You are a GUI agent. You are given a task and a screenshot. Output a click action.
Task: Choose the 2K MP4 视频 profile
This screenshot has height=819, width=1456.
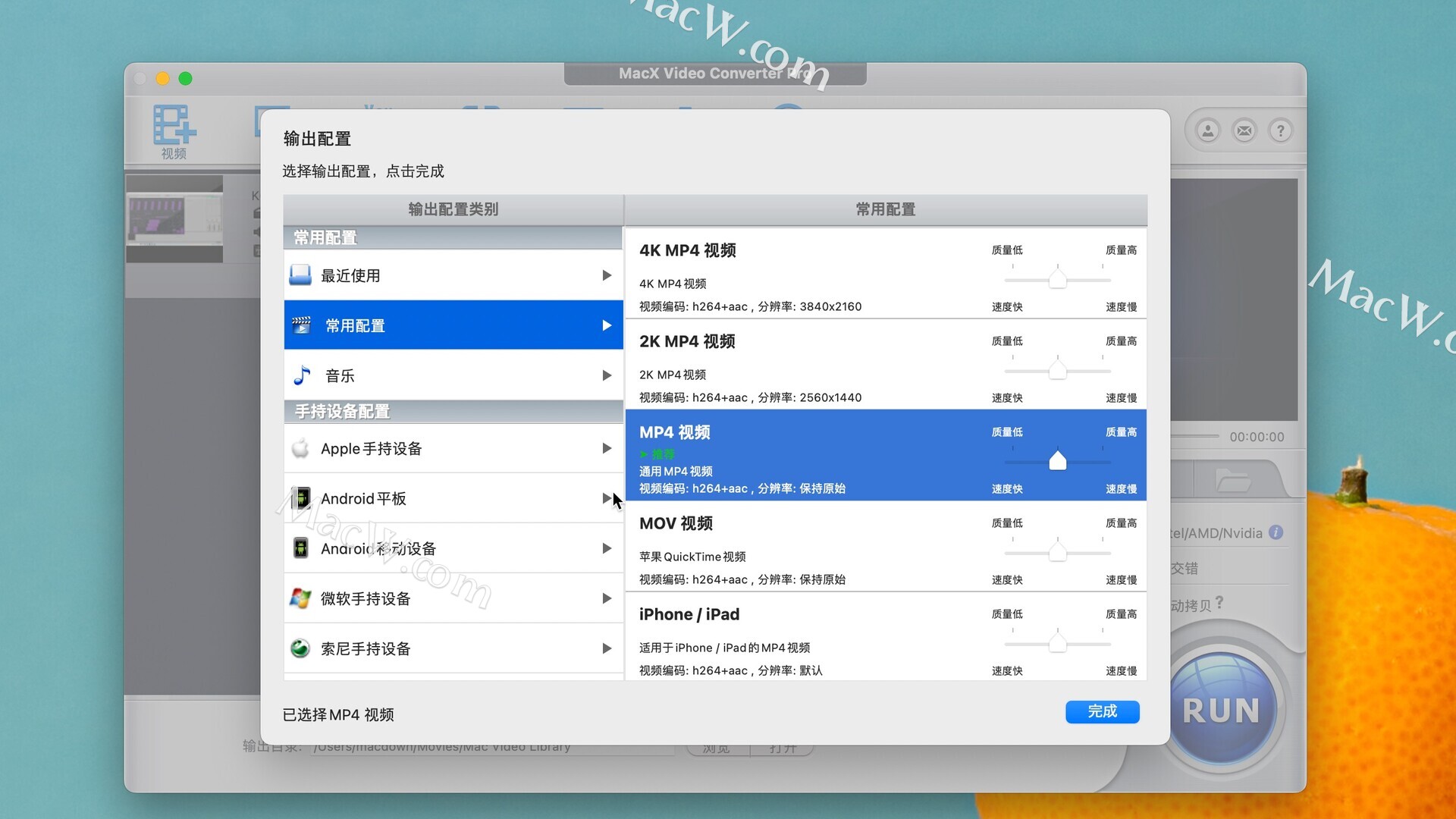point(886,364)
